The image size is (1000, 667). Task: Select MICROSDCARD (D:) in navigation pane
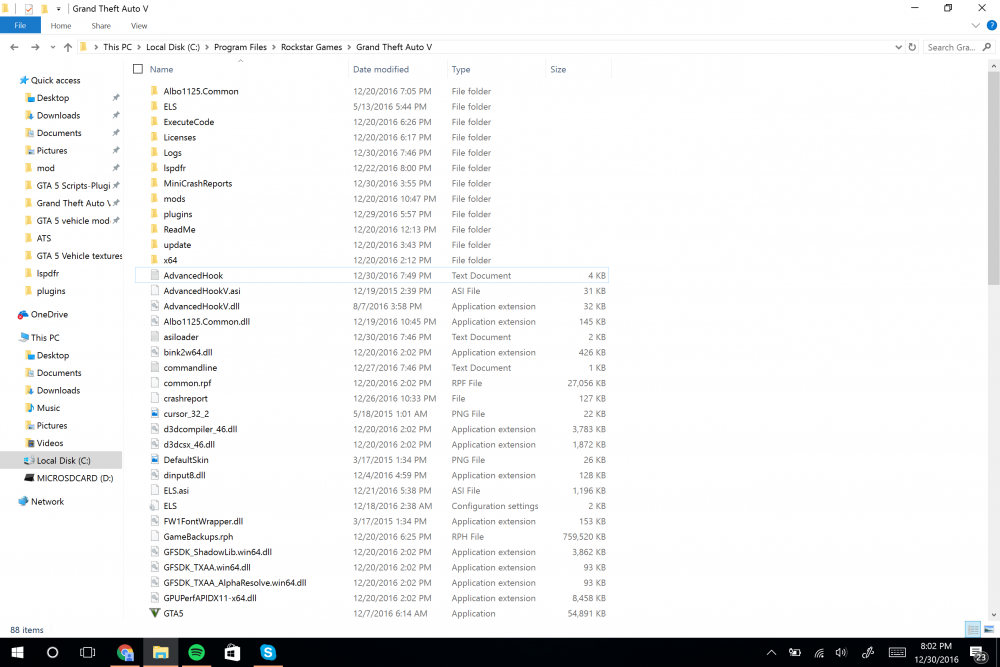pyautogui.click(x=75, y=478)
